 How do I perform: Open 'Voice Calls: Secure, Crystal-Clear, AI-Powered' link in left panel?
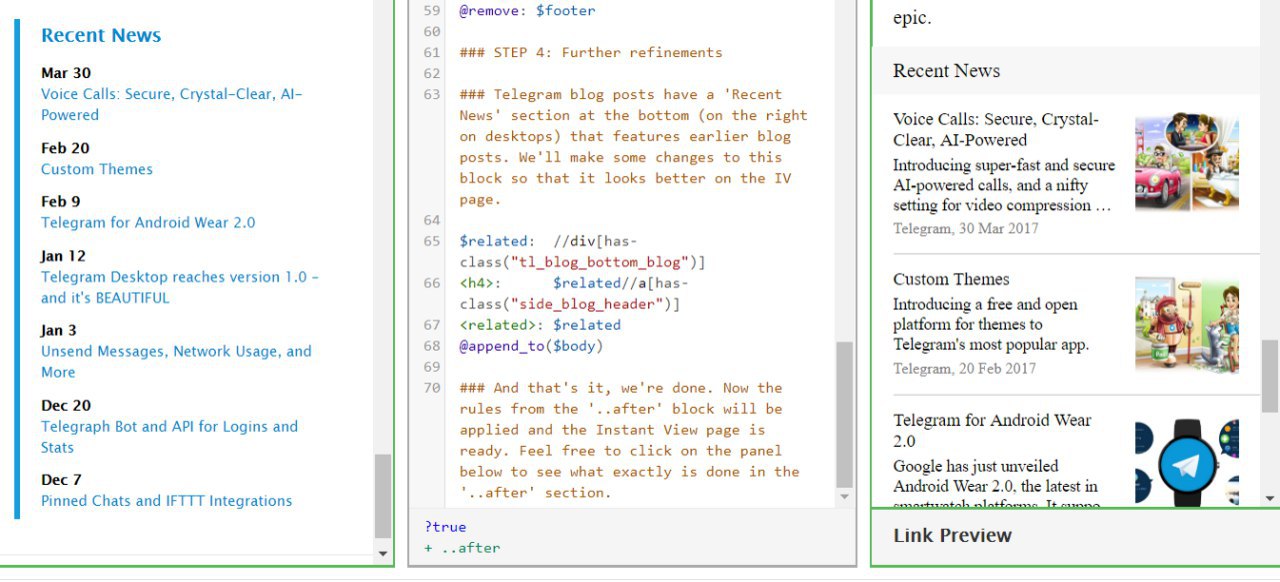(x=171, y=104)
